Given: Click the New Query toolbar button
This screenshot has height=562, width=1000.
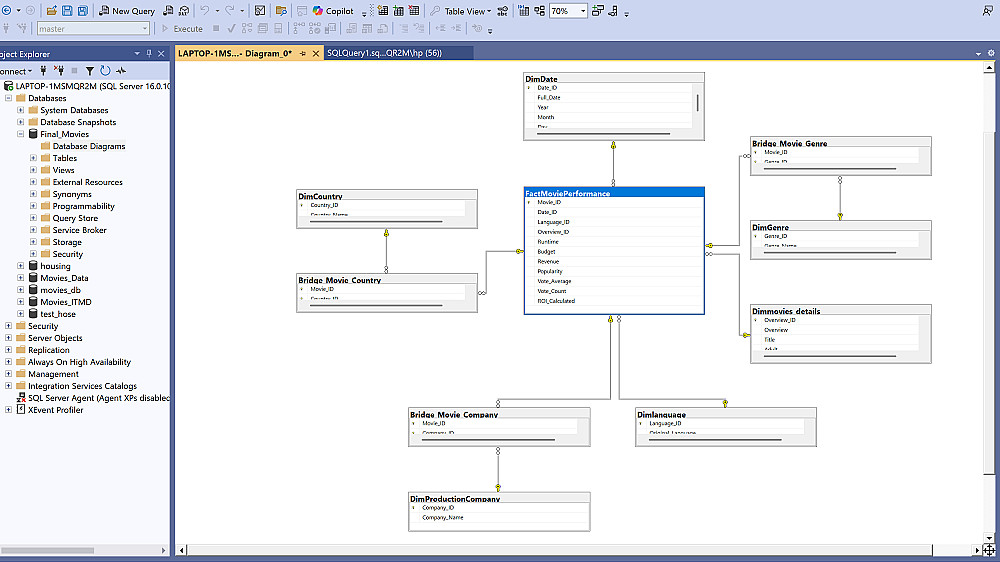Looking at the screenshot, I should (x=126, y=11).
